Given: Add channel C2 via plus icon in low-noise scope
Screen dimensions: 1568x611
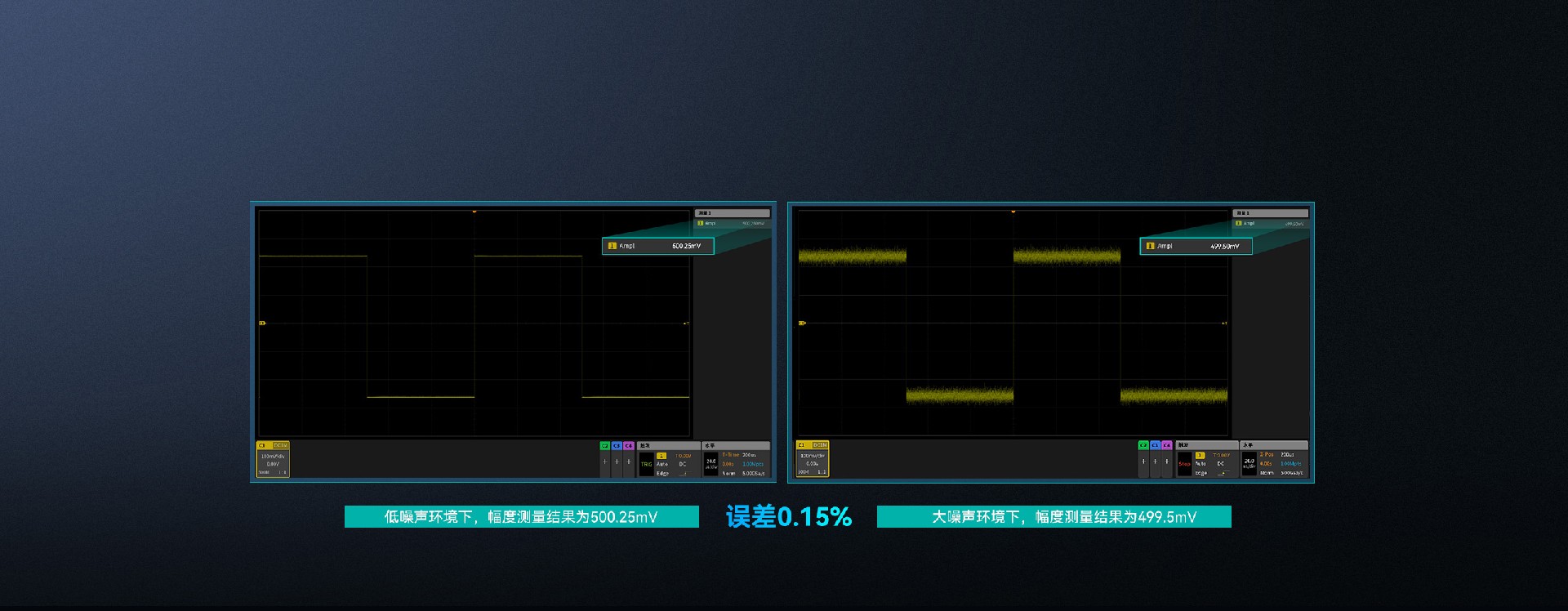Looking at the screenshot, I should pos(605,462).
